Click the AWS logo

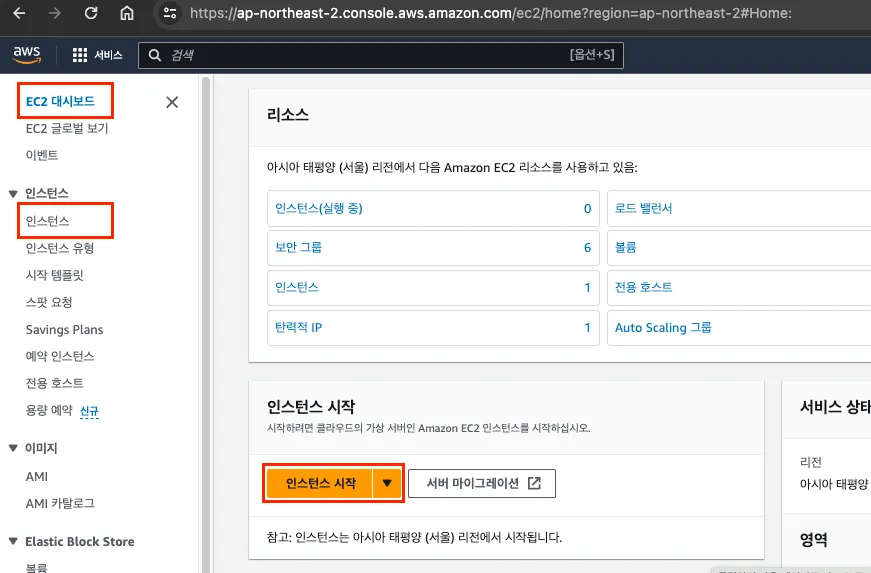(x=27, y=54)
